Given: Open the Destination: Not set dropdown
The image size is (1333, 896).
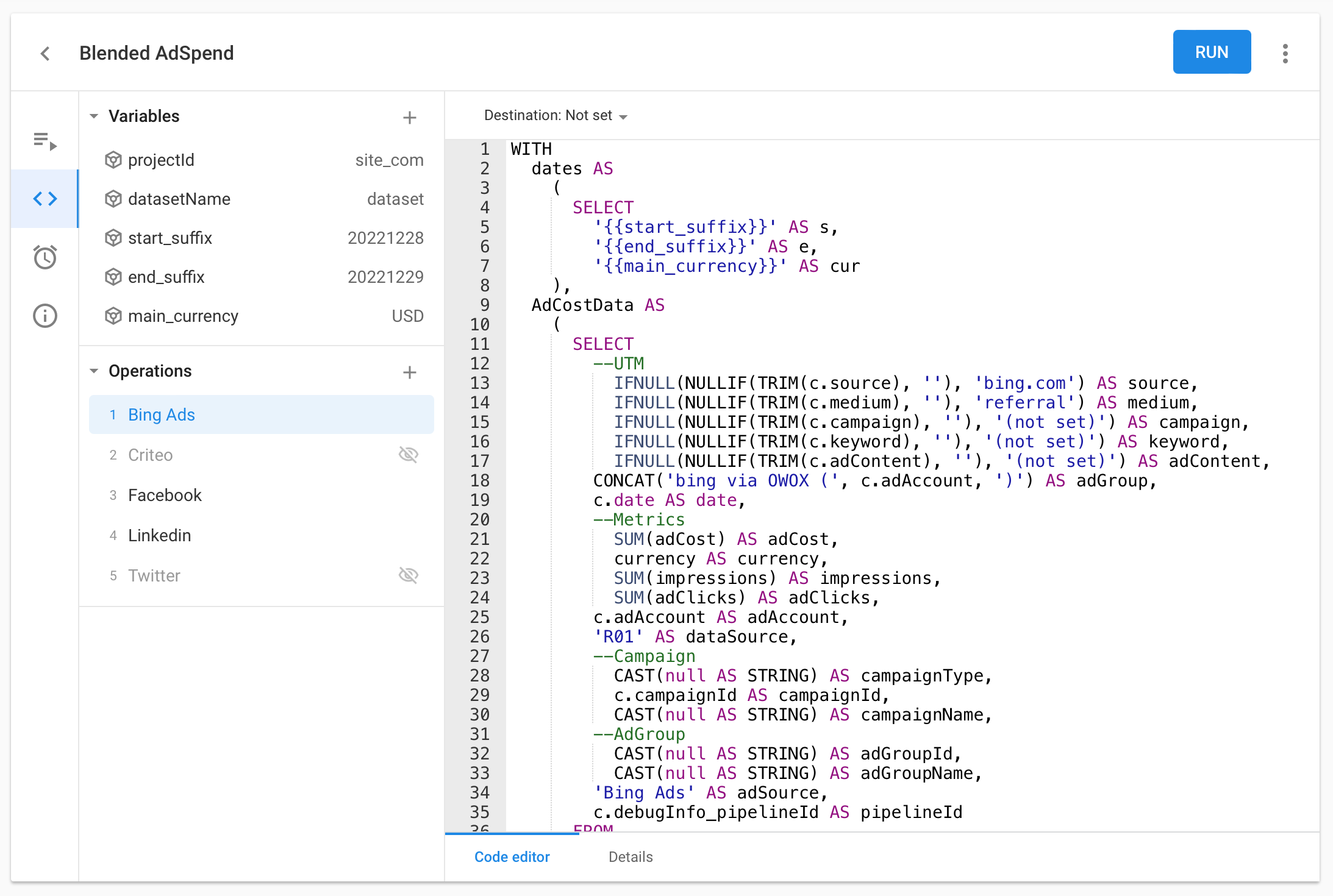Looking at the screenshot, I should click(x=556, y=116).
